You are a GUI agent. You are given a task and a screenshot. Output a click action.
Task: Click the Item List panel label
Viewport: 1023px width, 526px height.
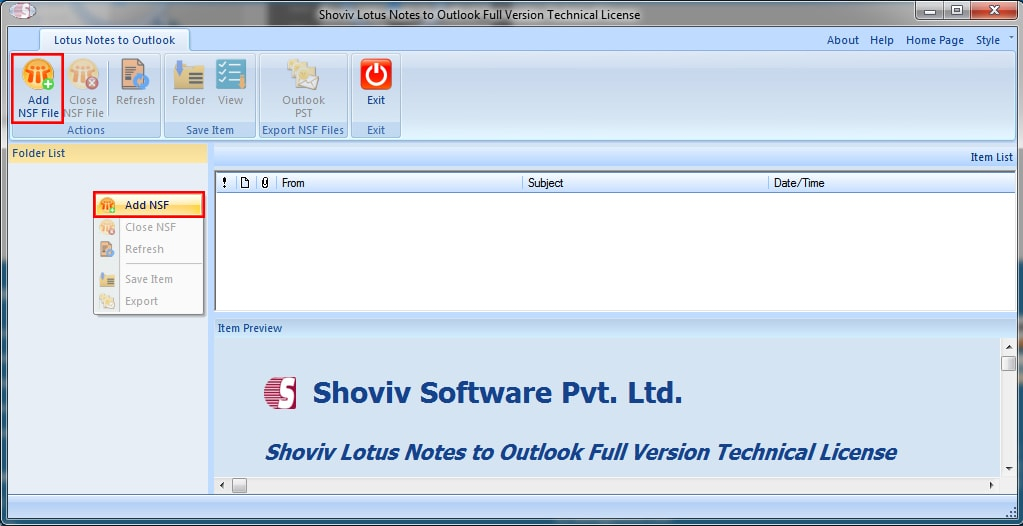click(992, 157)
